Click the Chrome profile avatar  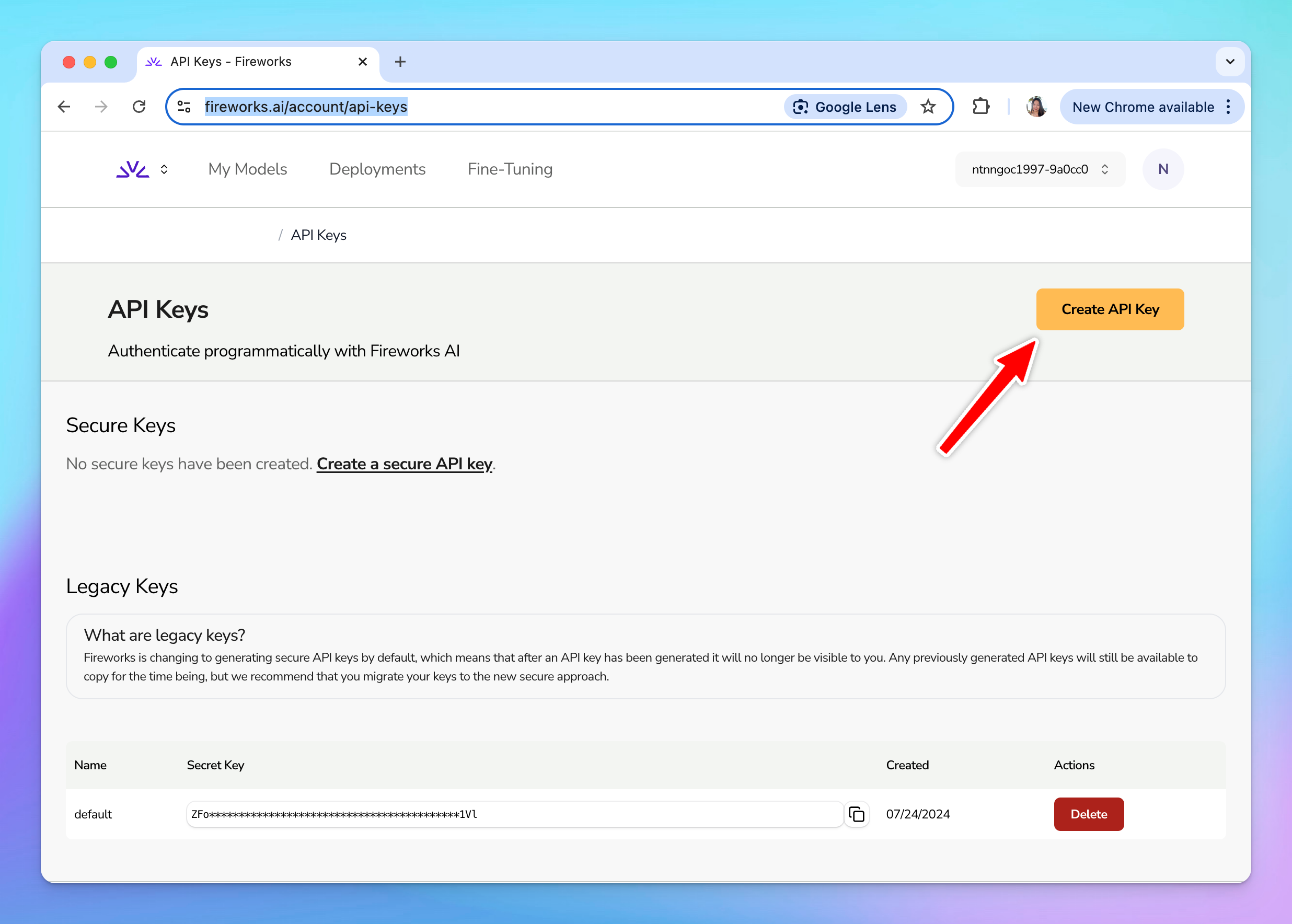(x=1036, y=107)
